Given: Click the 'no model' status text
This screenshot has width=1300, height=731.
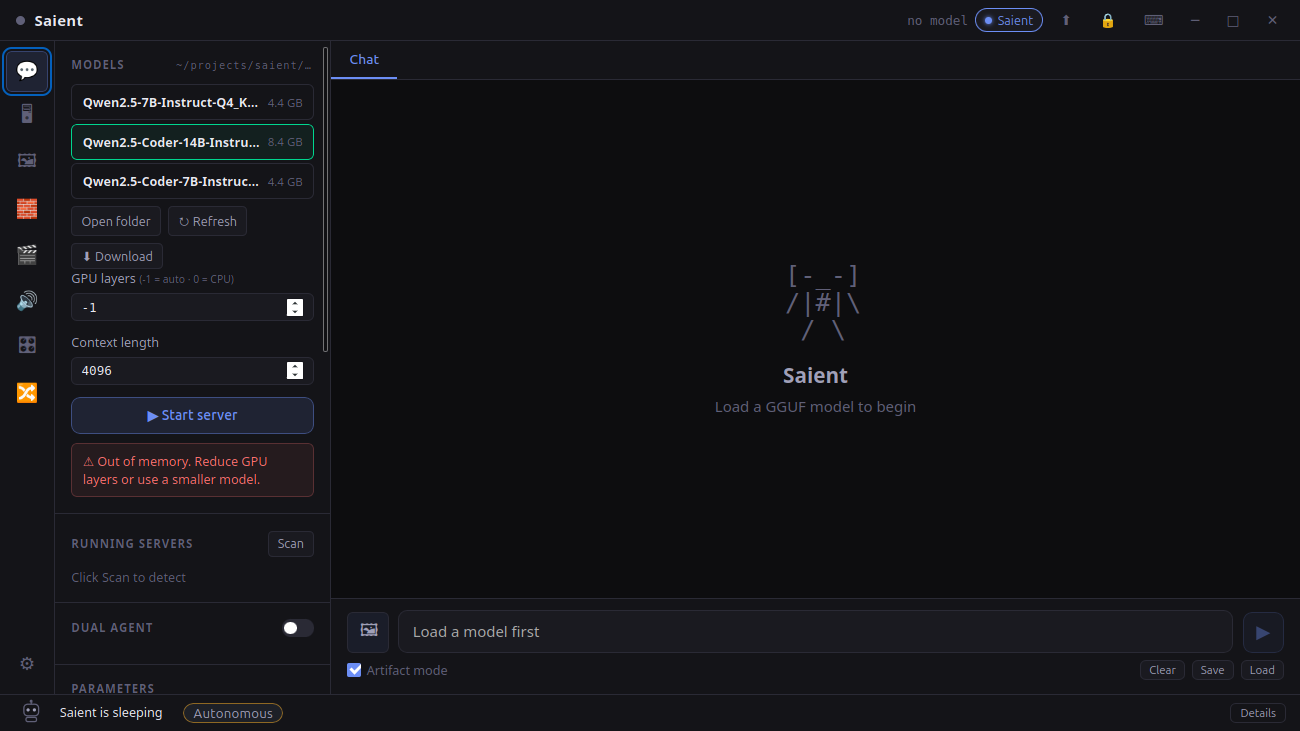Looking at the screenshot, I should [x=937, y=20].
